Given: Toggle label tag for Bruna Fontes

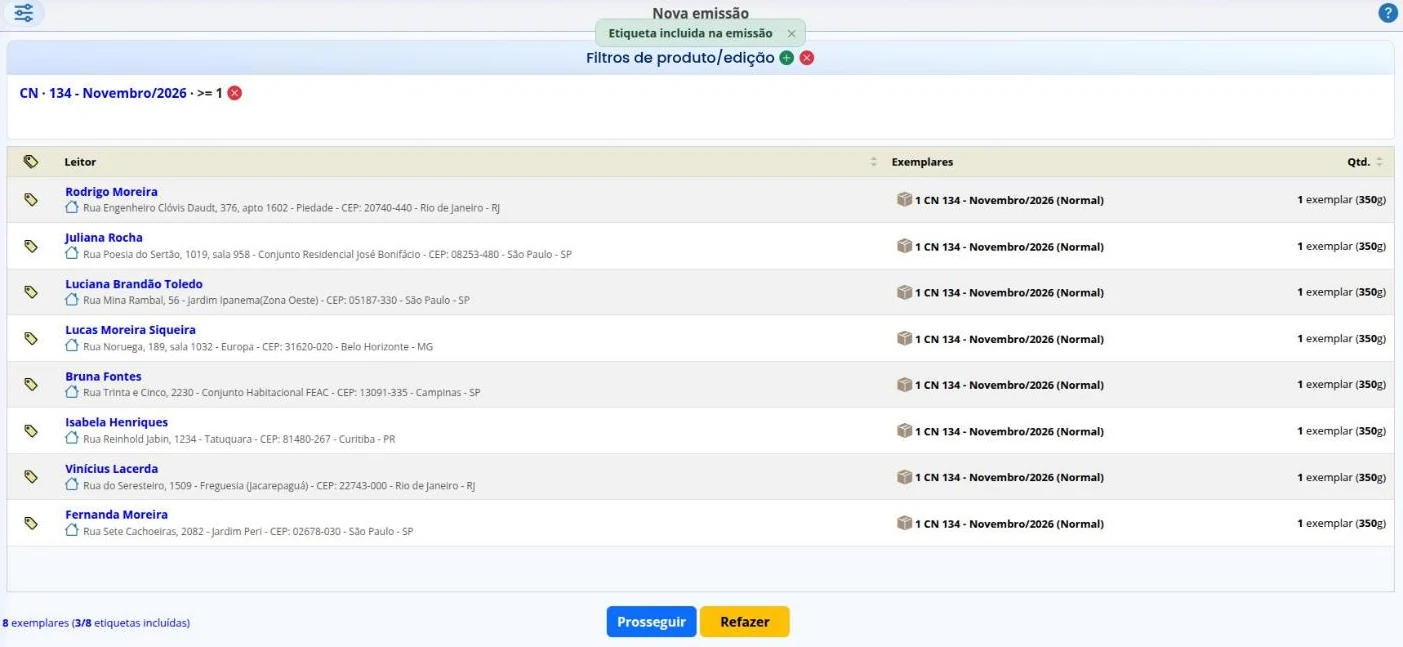Looking at the screenshot, I should point(31,385).
